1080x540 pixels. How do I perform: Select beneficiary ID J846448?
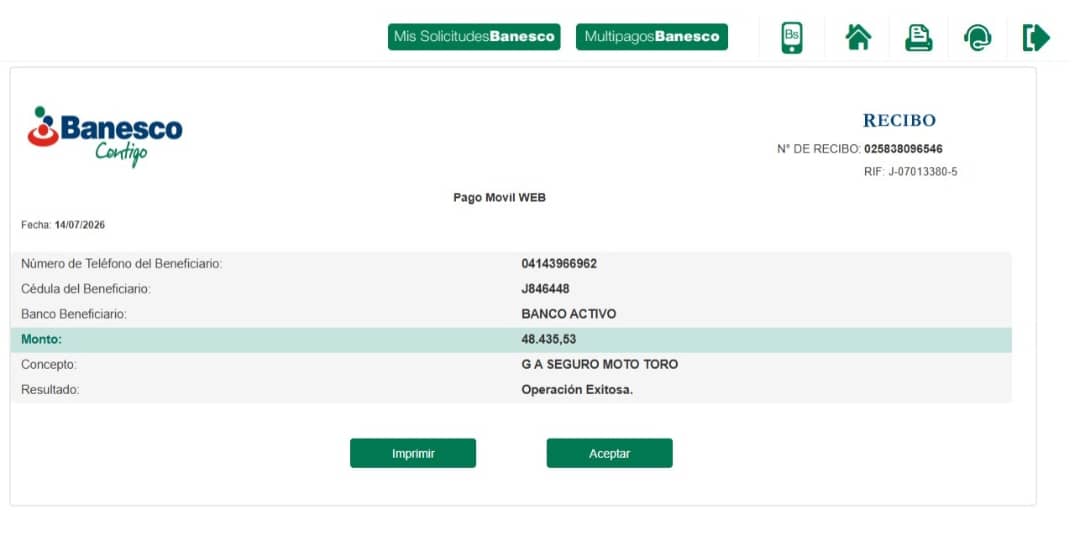coord(546,289)
